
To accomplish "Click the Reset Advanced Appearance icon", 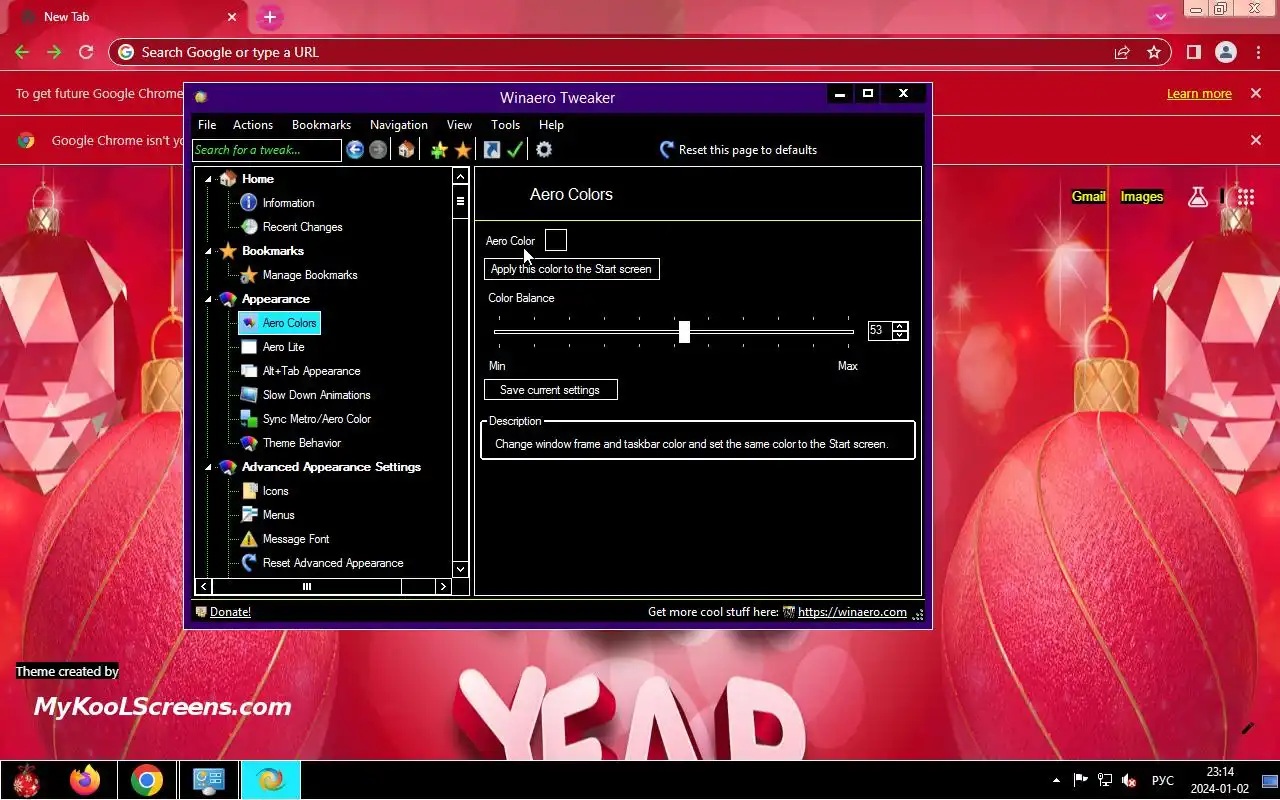I will (249, 563).
